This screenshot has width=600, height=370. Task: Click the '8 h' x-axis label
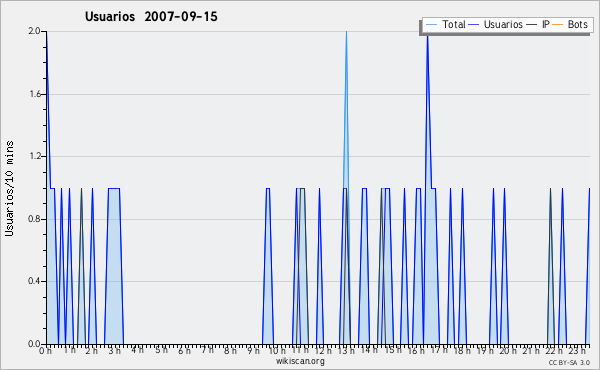(x=230, y=350)
